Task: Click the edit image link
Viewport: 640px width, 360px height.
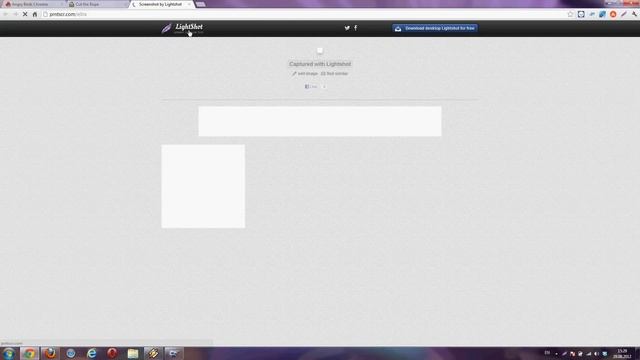Action: point(305,74)
